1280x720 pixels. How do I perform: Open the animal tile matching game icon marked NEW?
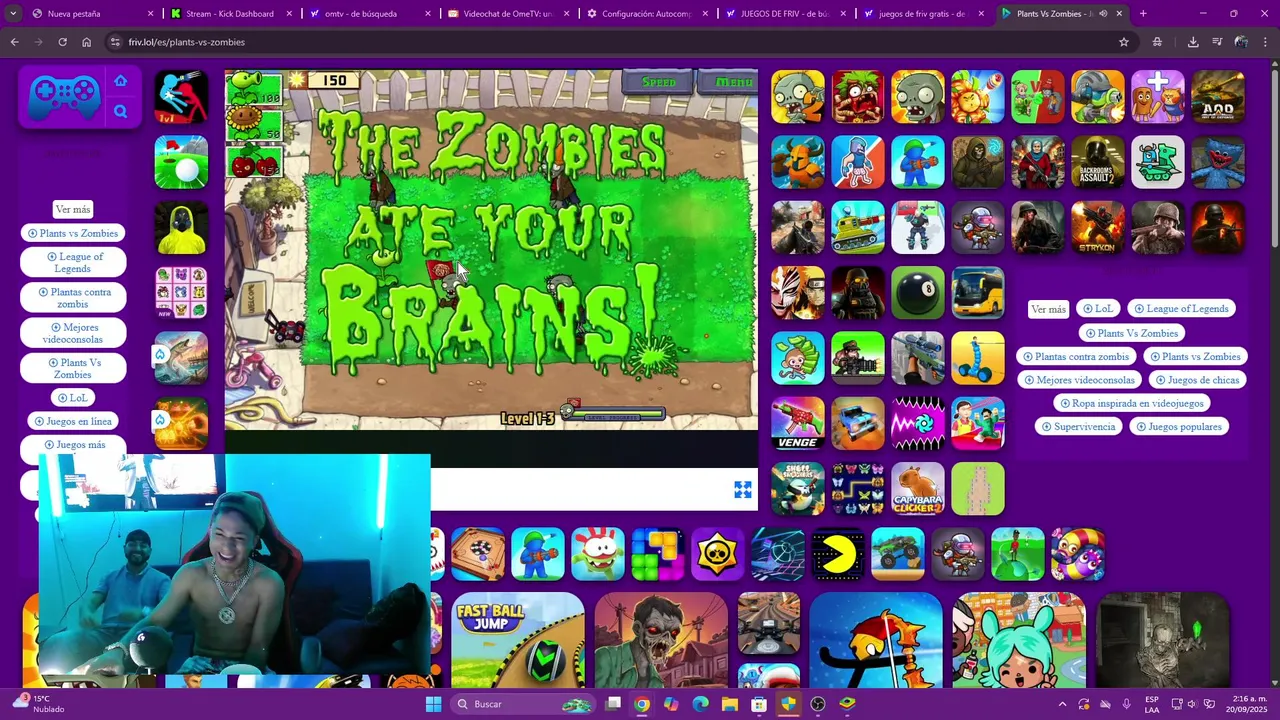point(181,292)
